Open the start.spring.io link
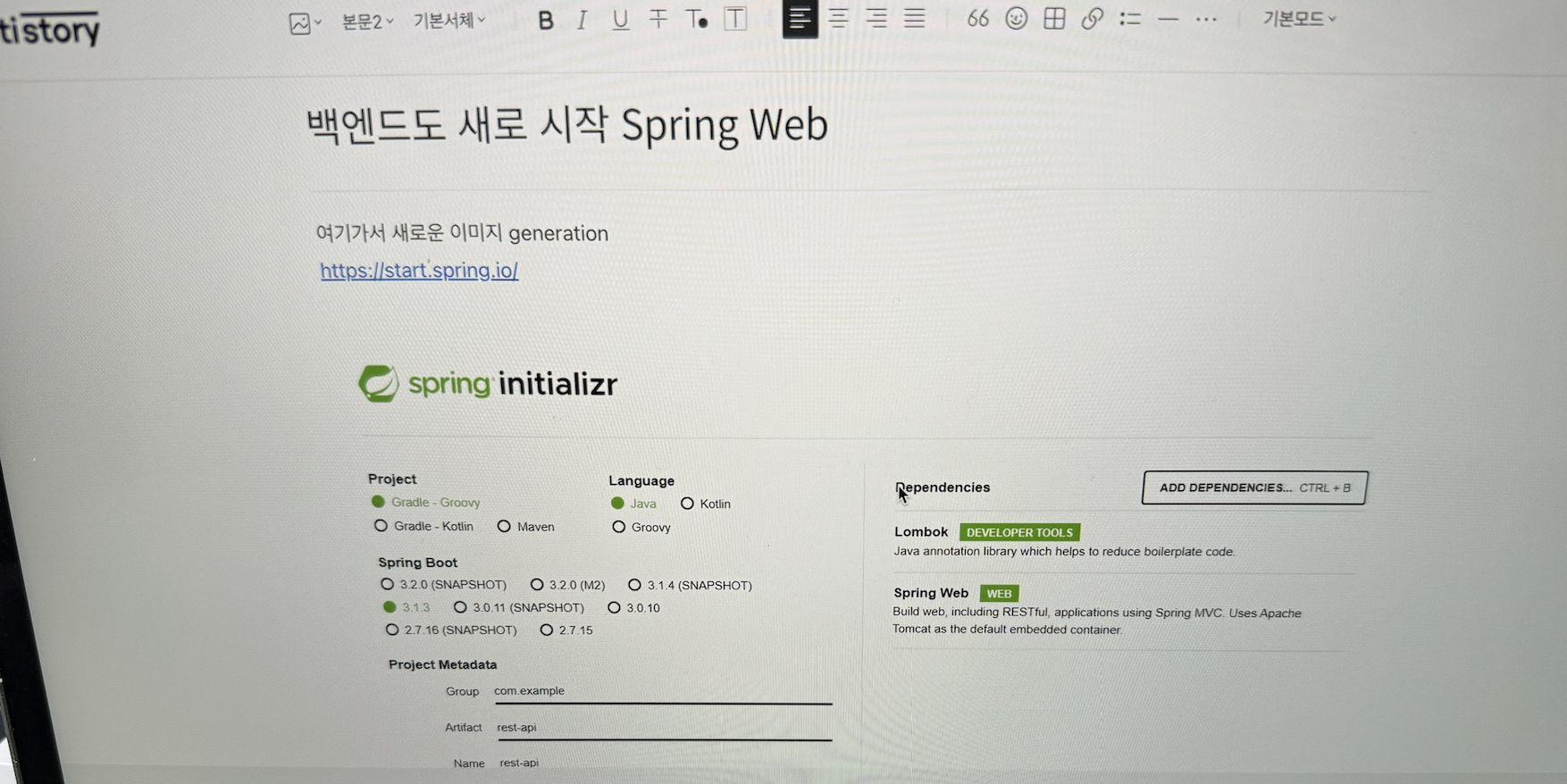The height and width of the screenshot is (784, 1567). tap(419, 270)
